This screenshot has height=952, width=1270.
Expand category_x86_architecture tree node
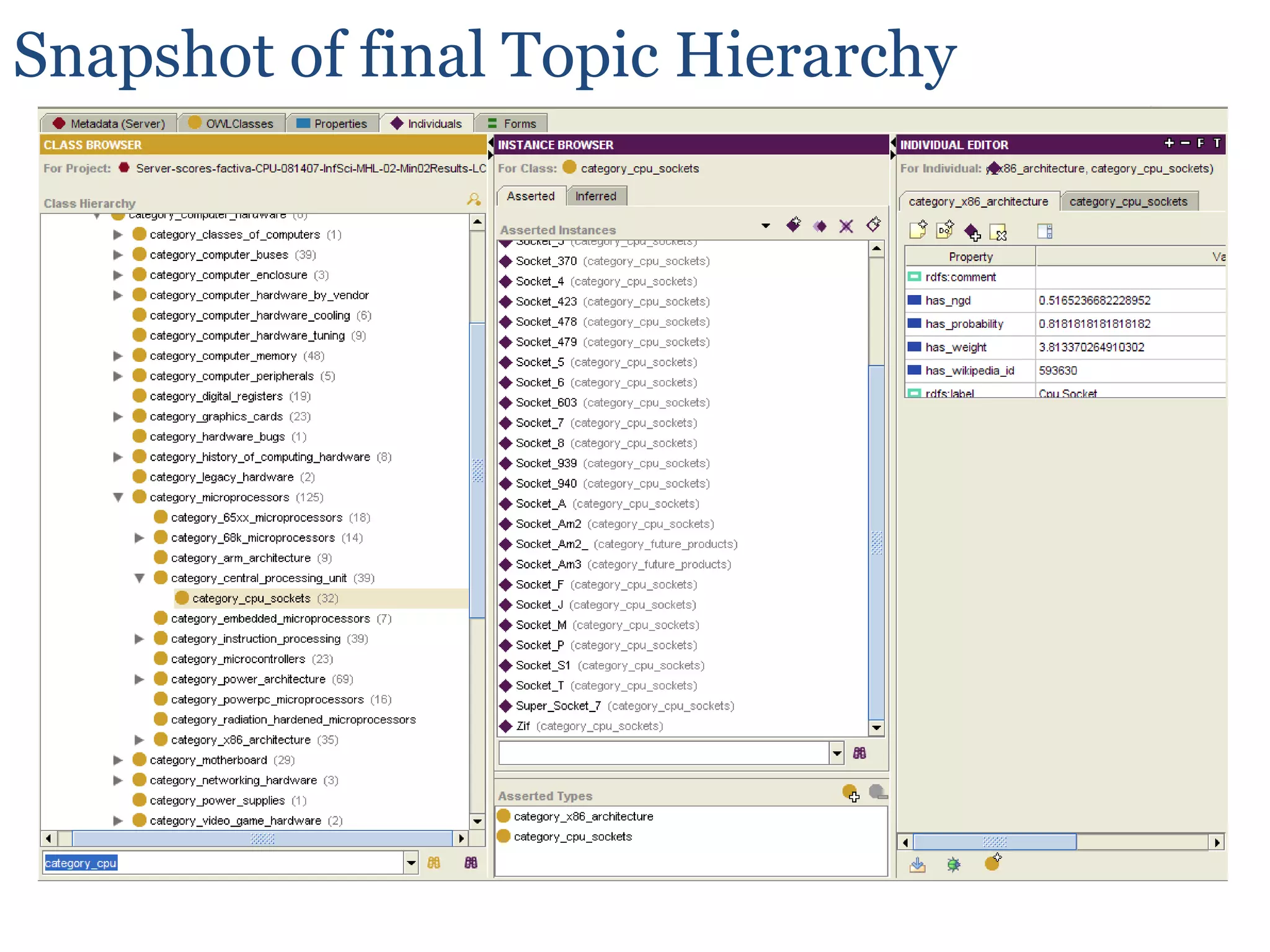click(140, 740)
